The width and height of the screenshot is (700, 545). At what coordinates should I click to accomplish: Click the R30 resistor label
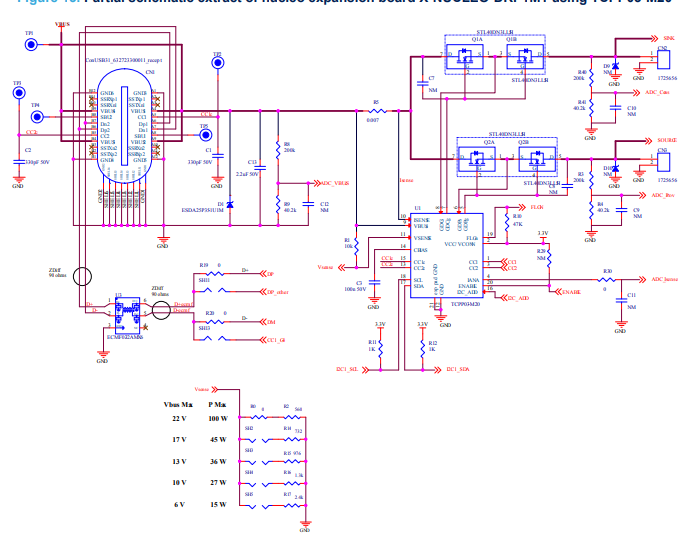pos(607,271)
